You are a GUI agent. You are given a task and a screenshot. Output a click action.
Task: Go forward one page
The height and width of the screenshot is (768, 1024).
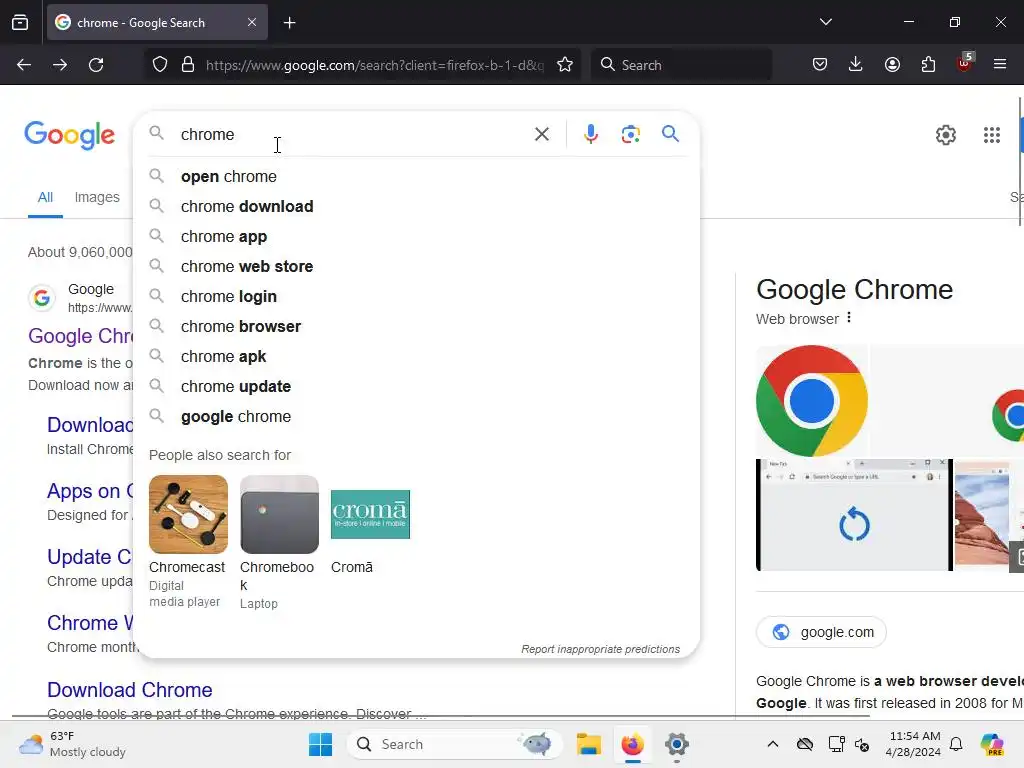[60, 65]
